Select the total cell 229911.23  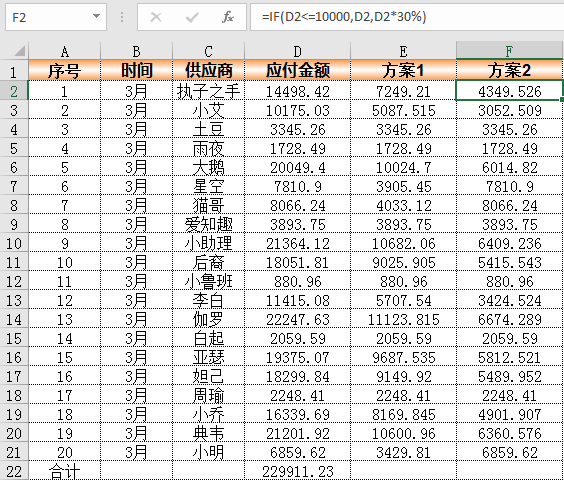[x=297, y=471]
